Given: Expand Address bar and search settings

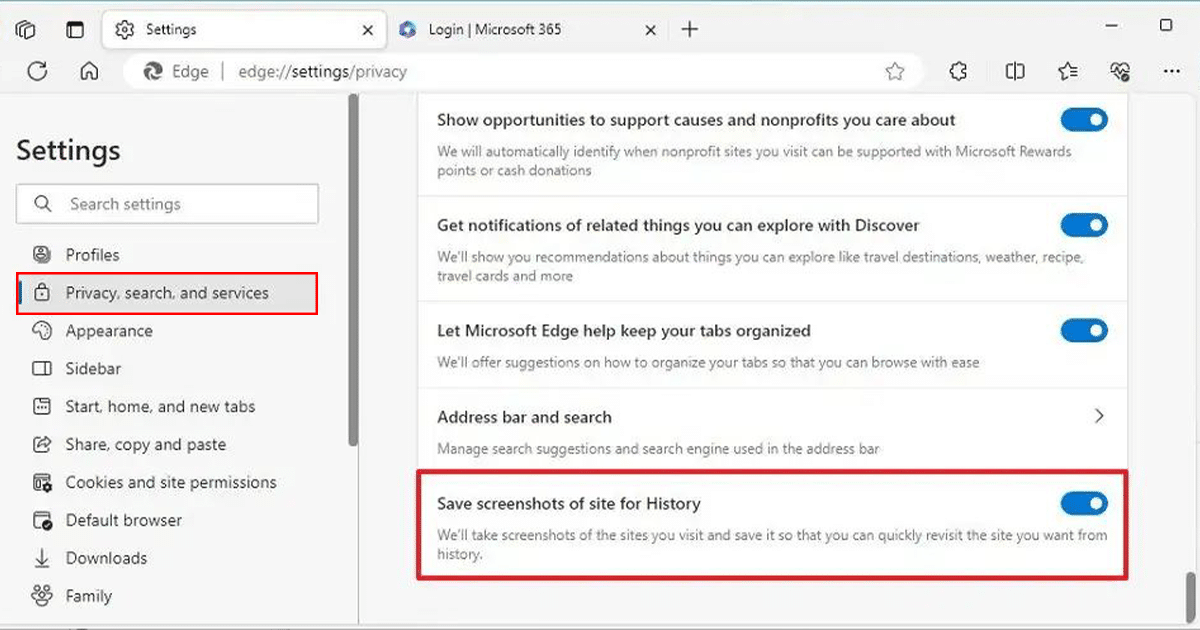Looking at the screenshot, I should click(1099, 415).
